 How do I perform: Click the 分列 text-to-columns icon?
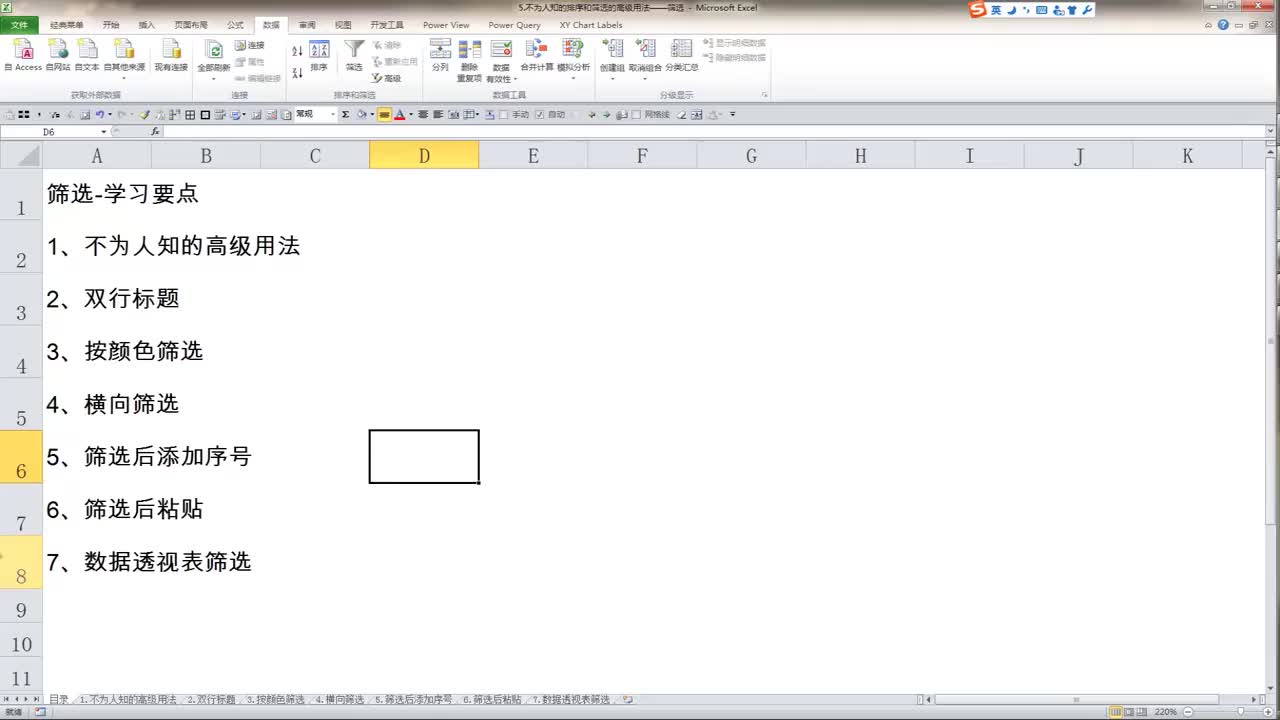pos(440,56)
